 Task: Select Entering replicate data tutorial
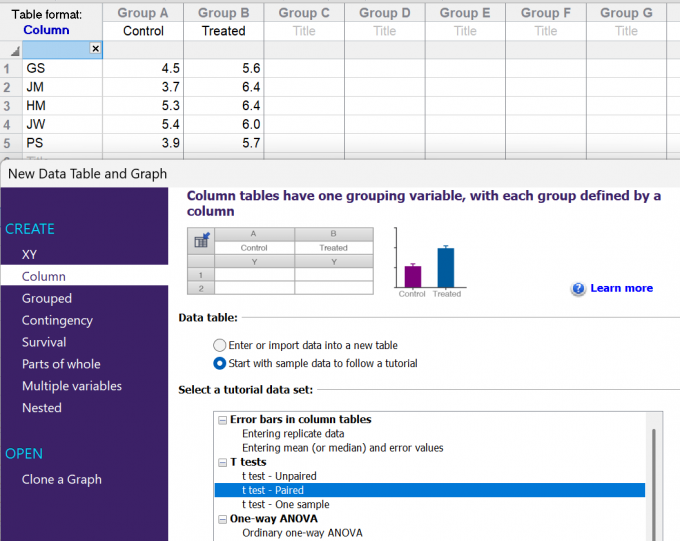(293, 434)
